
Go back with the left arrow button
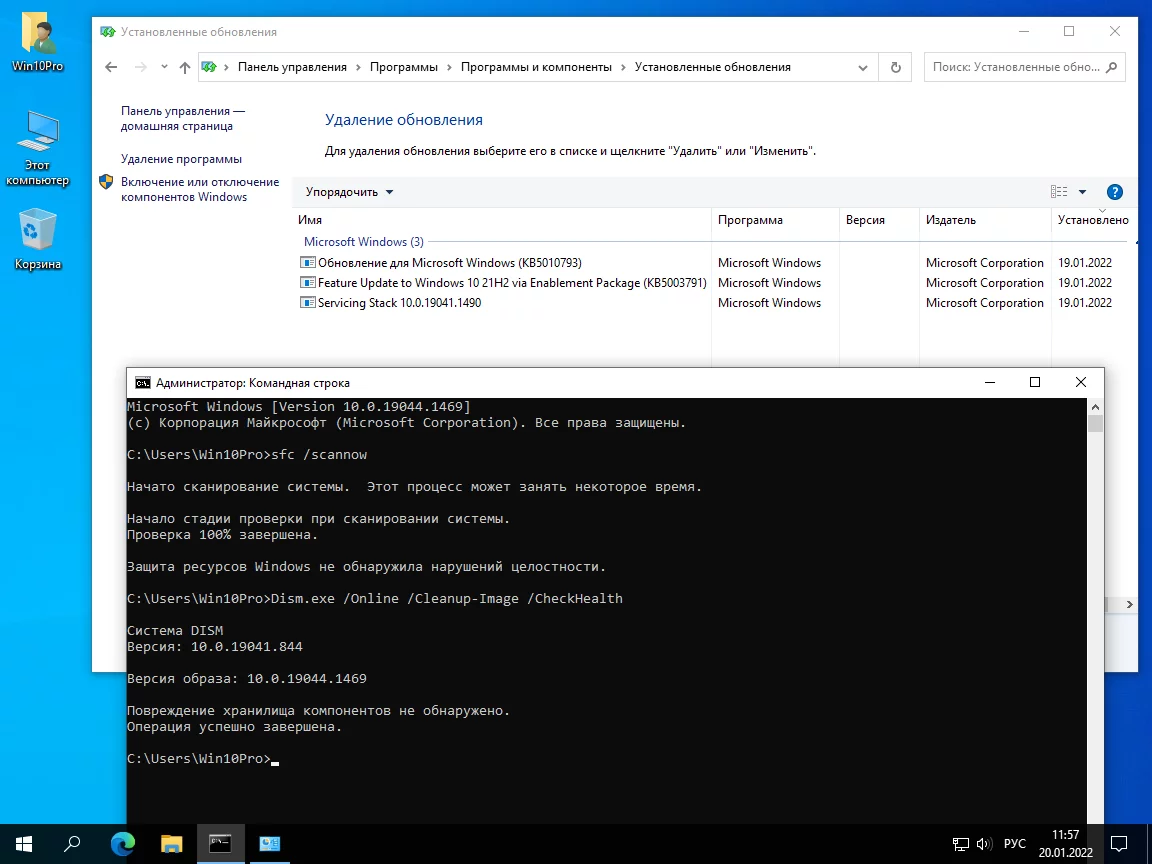point(111,67)
